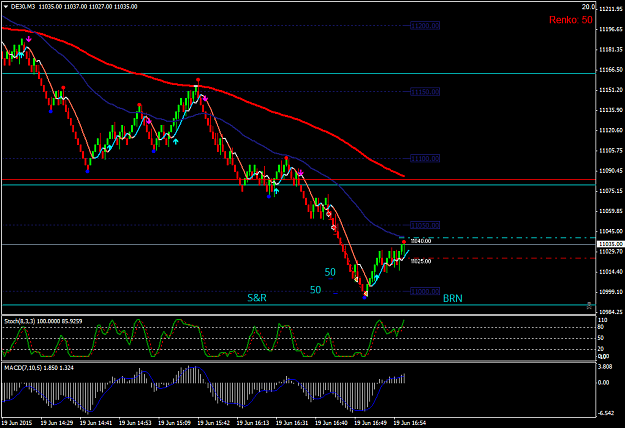Click the expert advisor icon near 10984.25
Viewport: 625px width, 428px height.
click(x=589, y=306)
